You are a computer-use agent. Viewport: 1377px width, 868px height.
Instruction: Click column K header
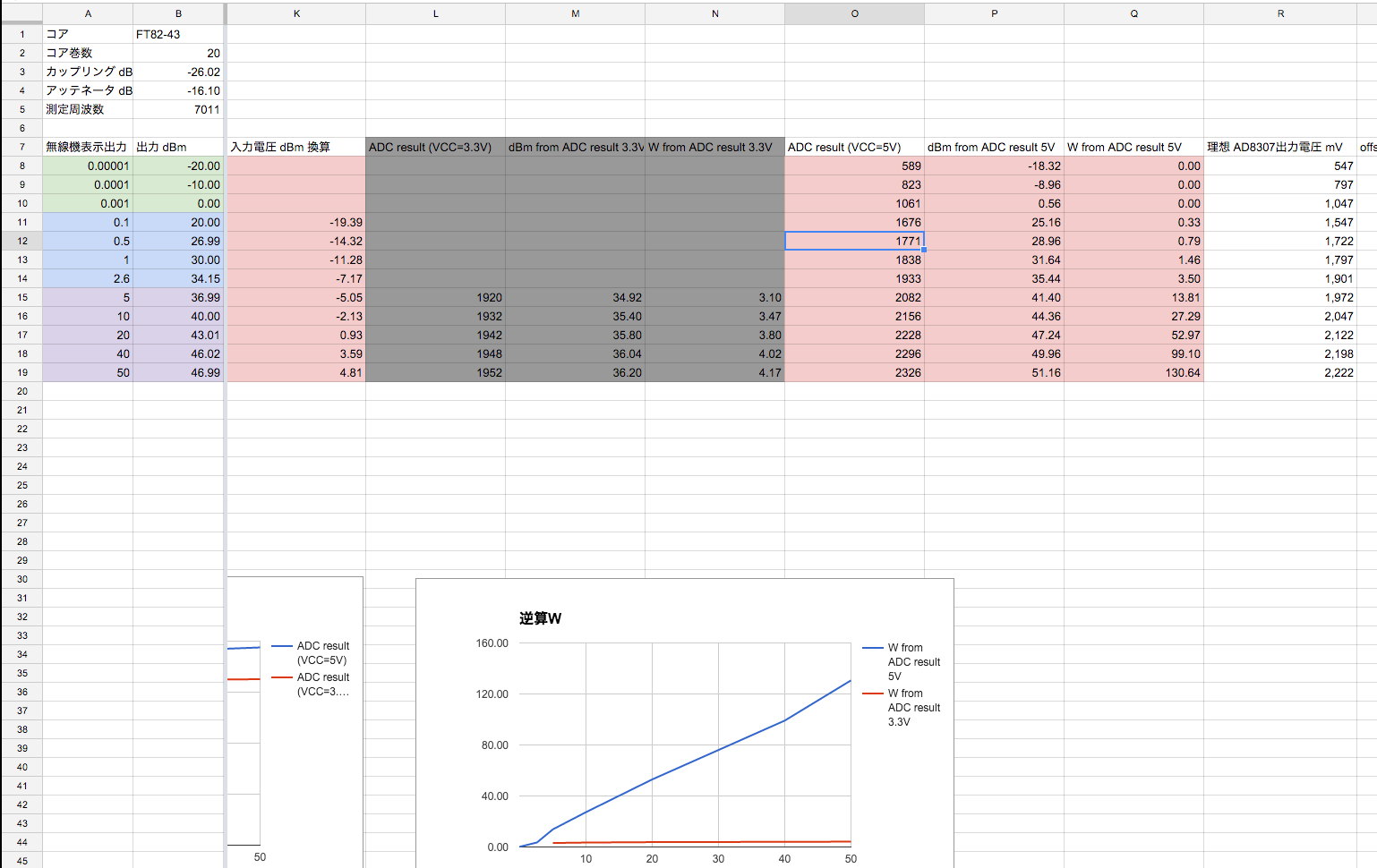(296, 13)
